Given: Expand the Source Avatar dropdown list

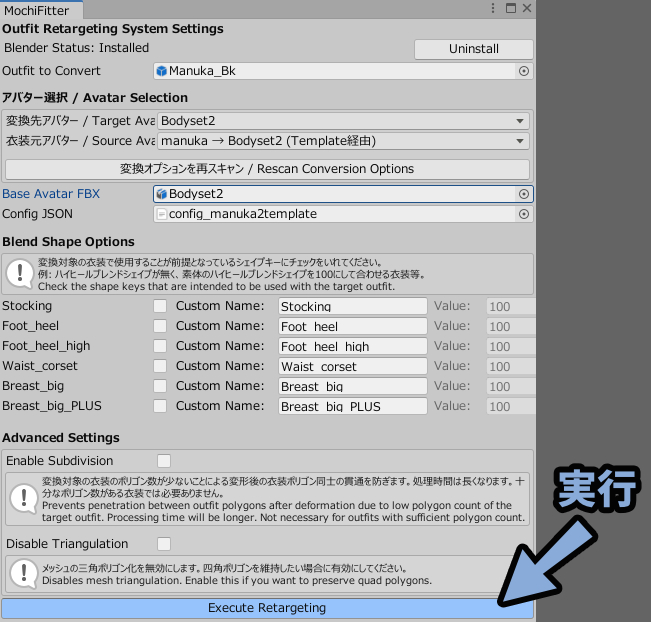Looking at the screenshot, I should coord(343,141).
